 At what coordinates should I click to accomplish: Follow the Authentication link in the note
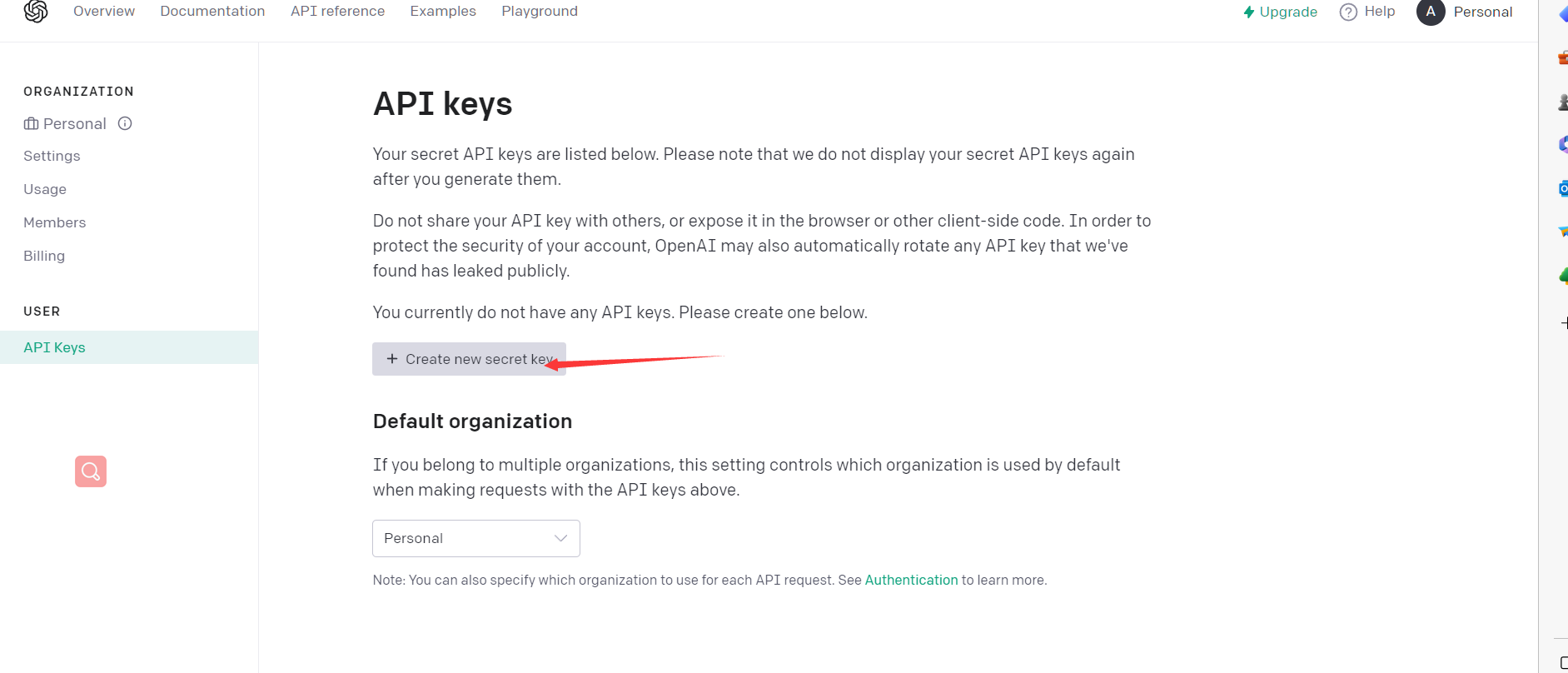coord(911,580)
